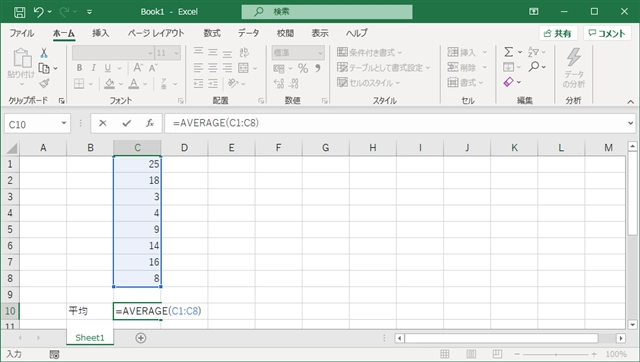Toggle Italic formatting
Image resolution: width=640 pixels, height=362 pixels.
click(x=93, y=68)
